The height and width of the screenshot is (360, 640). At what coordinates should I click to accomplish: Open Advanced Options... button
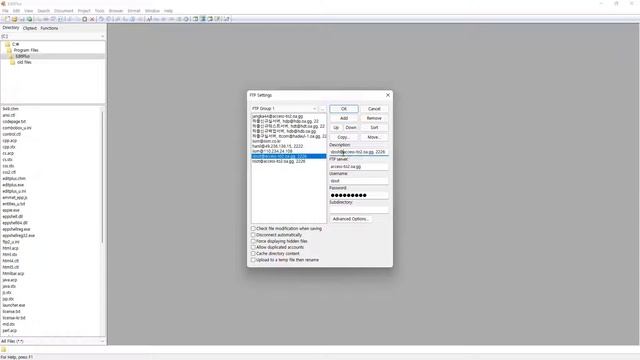click(350, 219)
